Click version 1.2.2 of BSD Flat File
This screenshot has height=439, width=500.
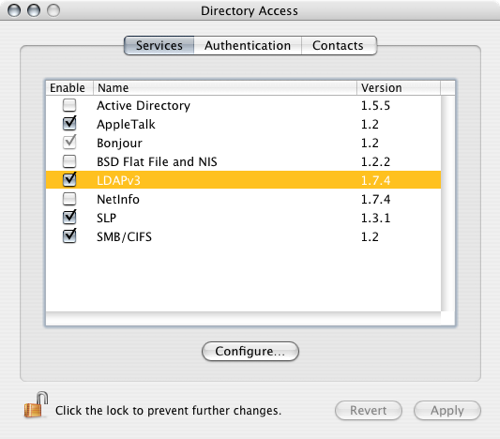pyautogui.click(x=375, y=162)
